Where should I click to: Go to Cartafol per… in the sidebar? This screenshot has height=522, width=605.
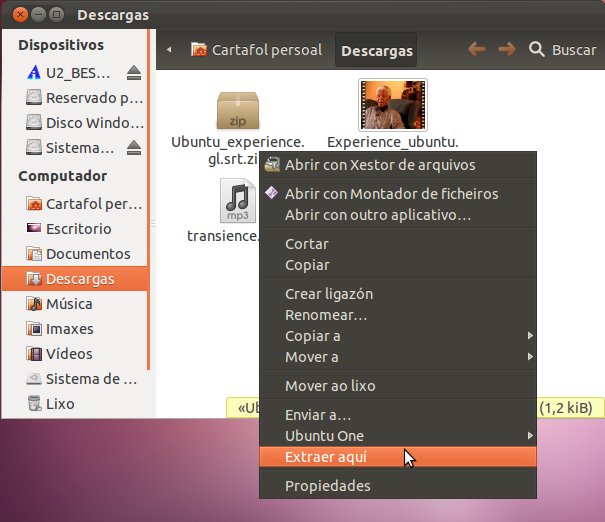point(74,203)
